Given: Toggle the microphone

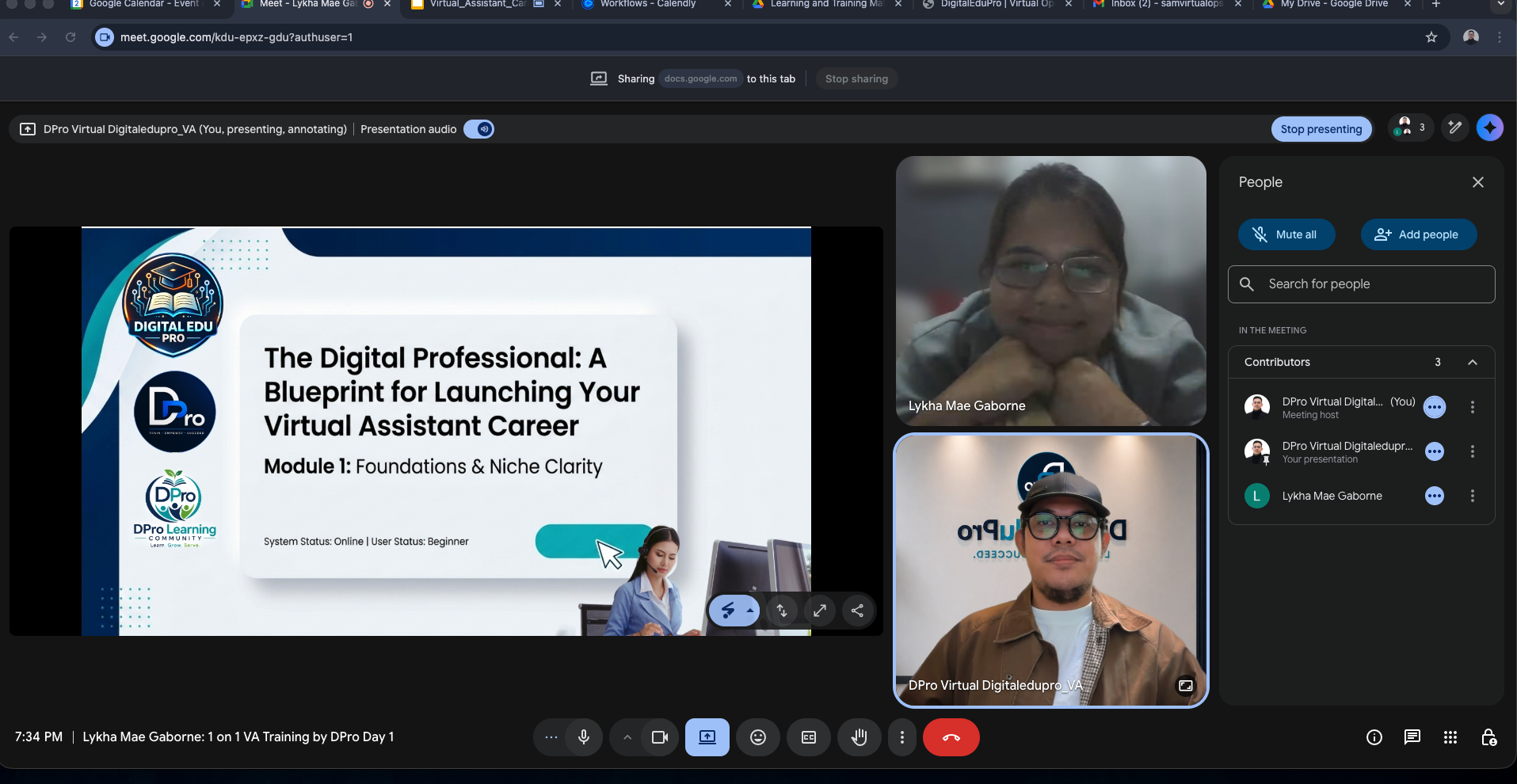Looking at the screenshot, I should click(584, 737).
